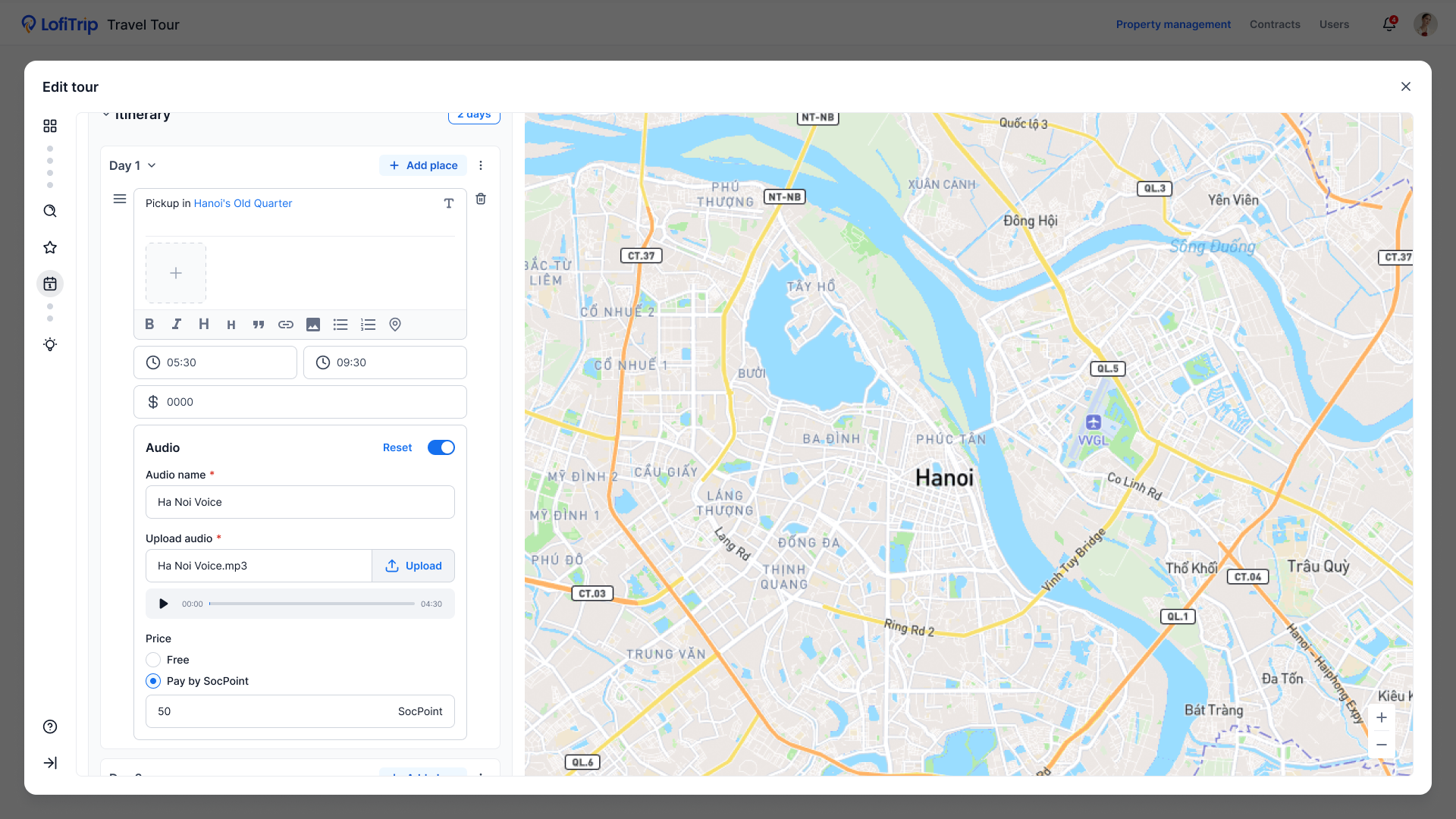The height and width of the screenshot is (819, 1456).
Task: Collapse the Itinerary section chevron
Action: coord(106,115)
